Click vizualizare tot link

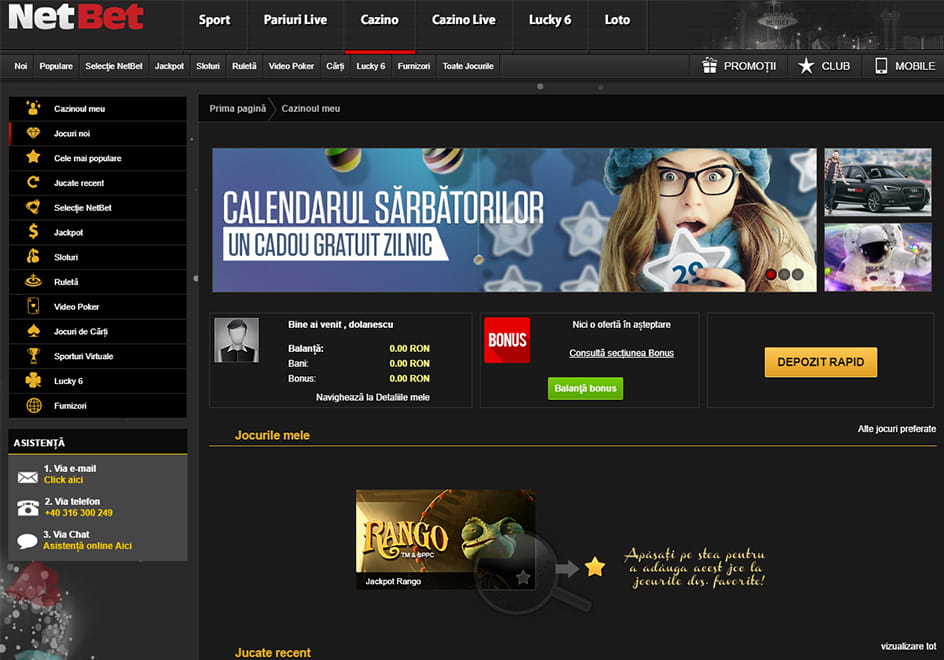[908, 646]
